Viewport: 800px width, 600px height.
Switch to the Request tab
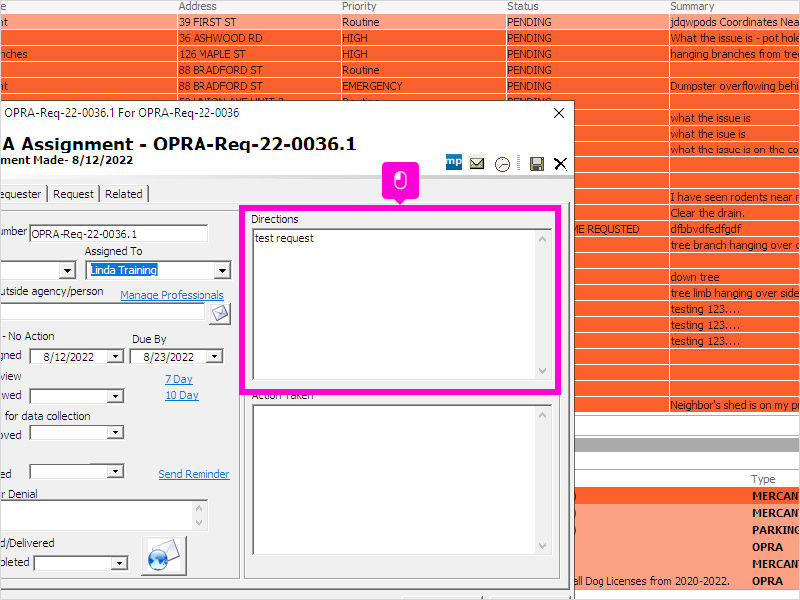[x=73, y=194]
